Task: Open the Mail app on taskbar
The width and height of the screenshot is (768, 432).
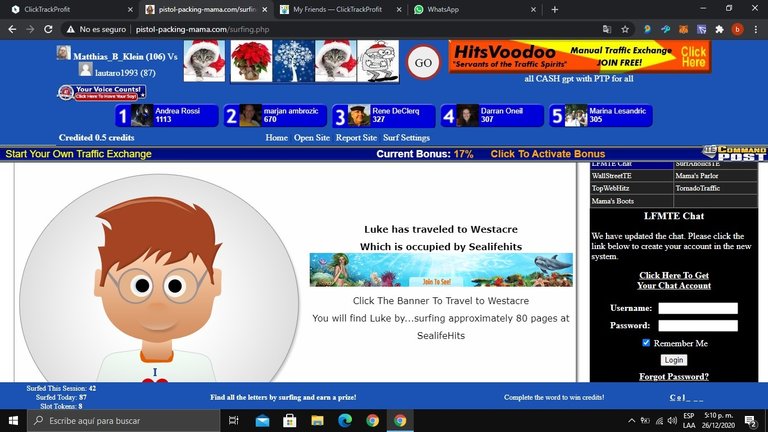Action: click(x=262, y=421)
